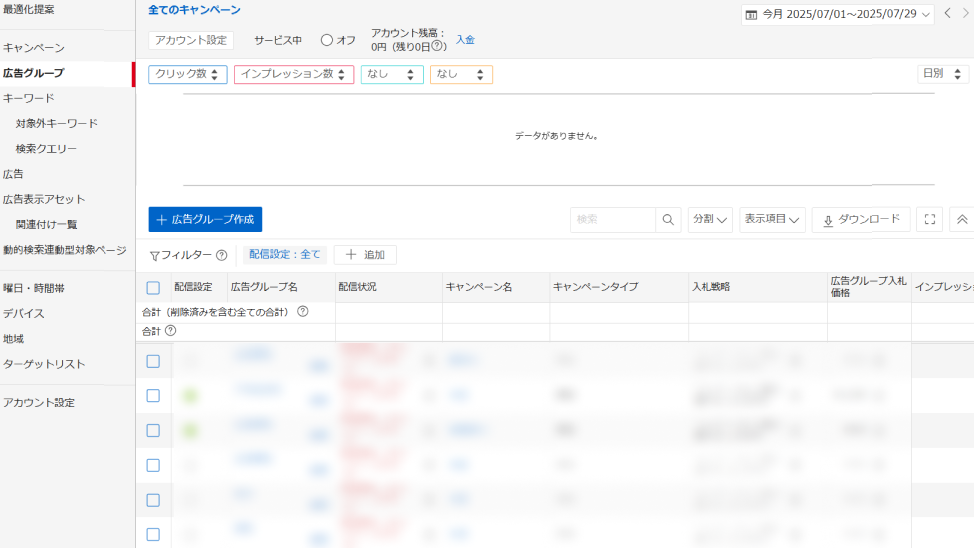The width and height of the screenshot is (974, 548).
Task: Open help icon for 合計（削除済みを含む全ての合計）
Action: pos(303,312)
